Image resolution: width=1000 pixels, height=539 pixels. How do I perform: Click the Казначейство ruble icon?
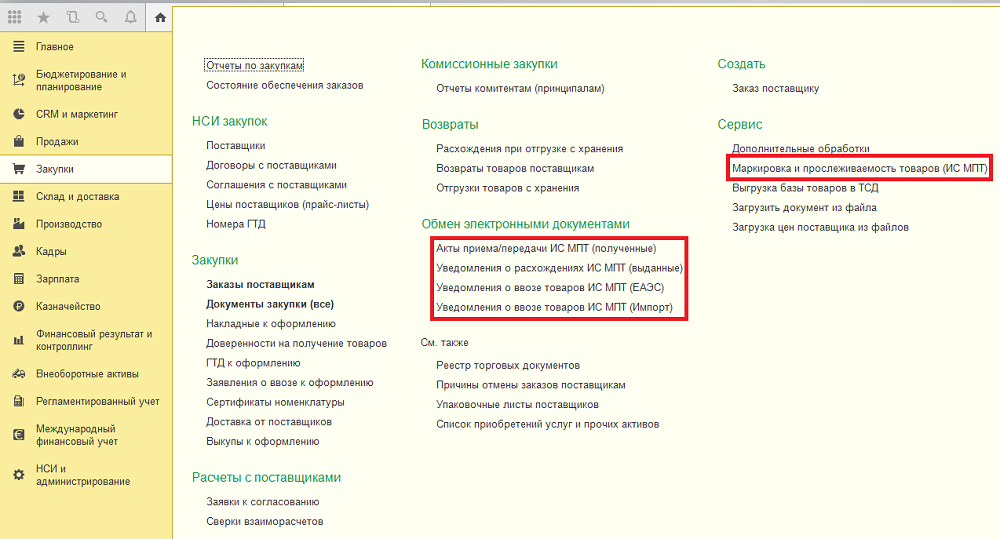coord(18,306)
